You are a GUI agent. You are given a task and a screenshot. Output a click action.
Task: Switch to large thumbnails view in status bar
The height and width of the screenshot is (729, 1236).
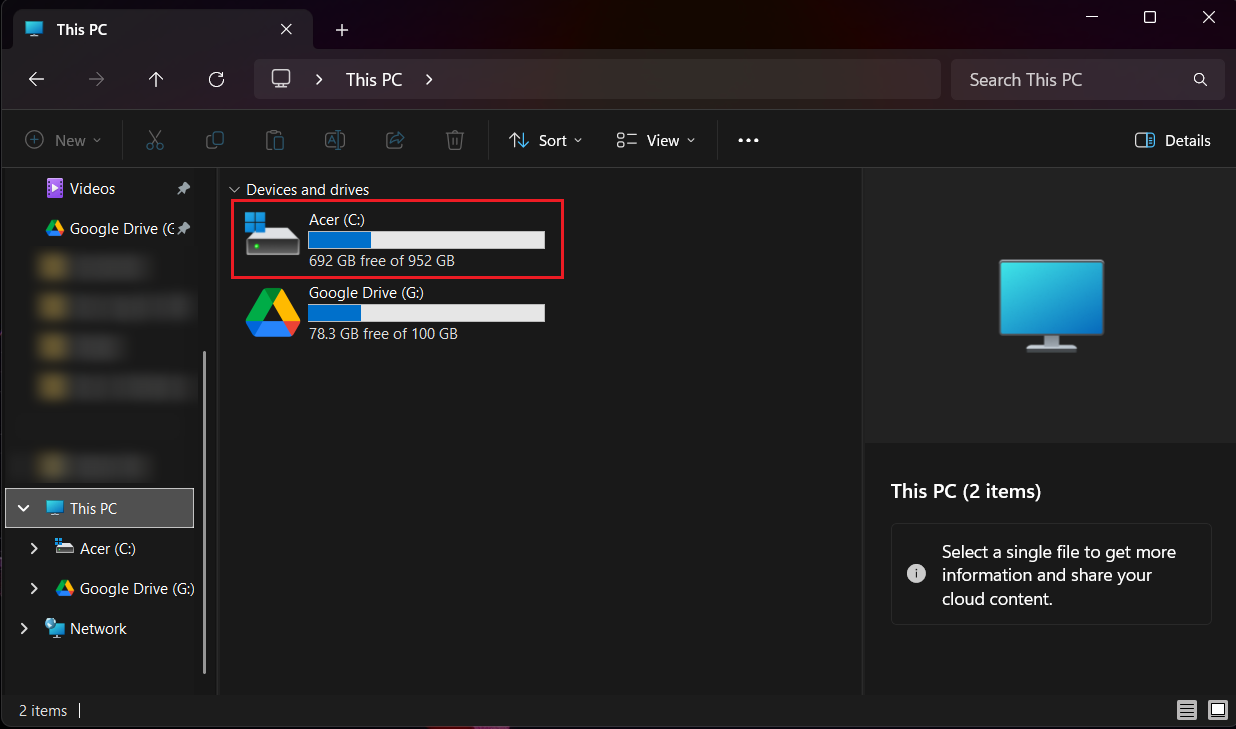point(1217,710)
